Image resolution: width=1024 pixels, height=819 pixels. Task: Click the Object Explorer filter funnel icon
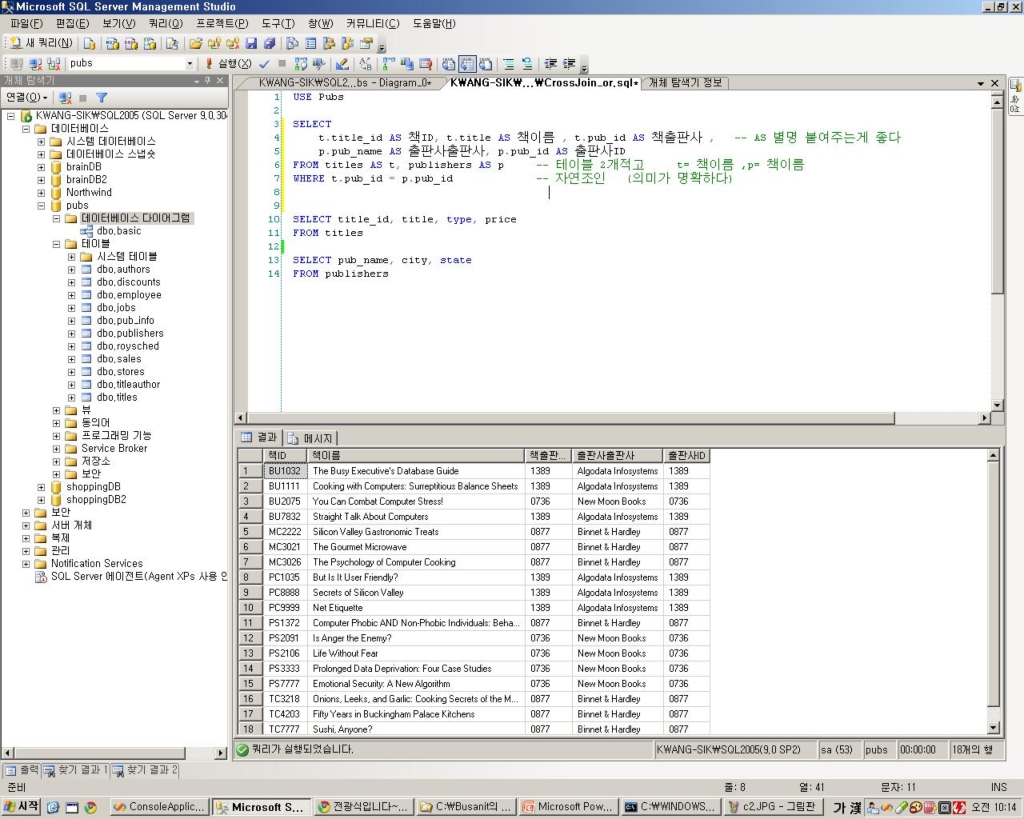coord(101,97)
